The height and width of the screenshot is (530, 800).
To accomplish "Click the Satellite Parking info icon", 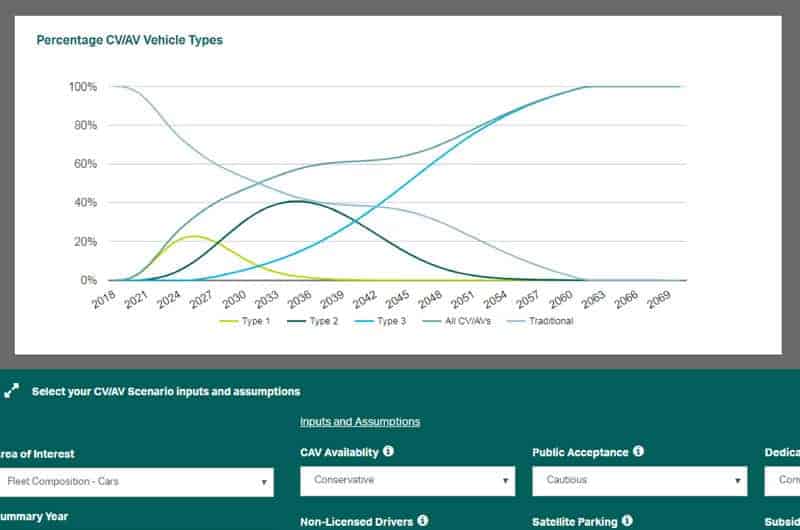I will [x=625, y=521].
